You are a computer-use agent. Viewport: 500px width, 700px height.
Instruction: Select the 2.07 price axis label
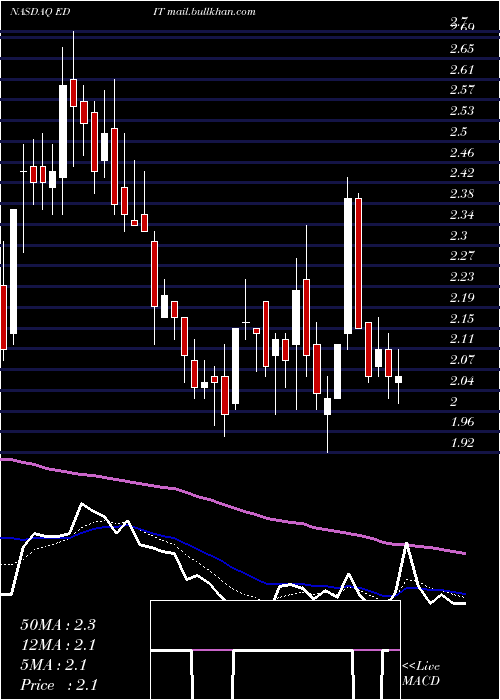point(462,360)
